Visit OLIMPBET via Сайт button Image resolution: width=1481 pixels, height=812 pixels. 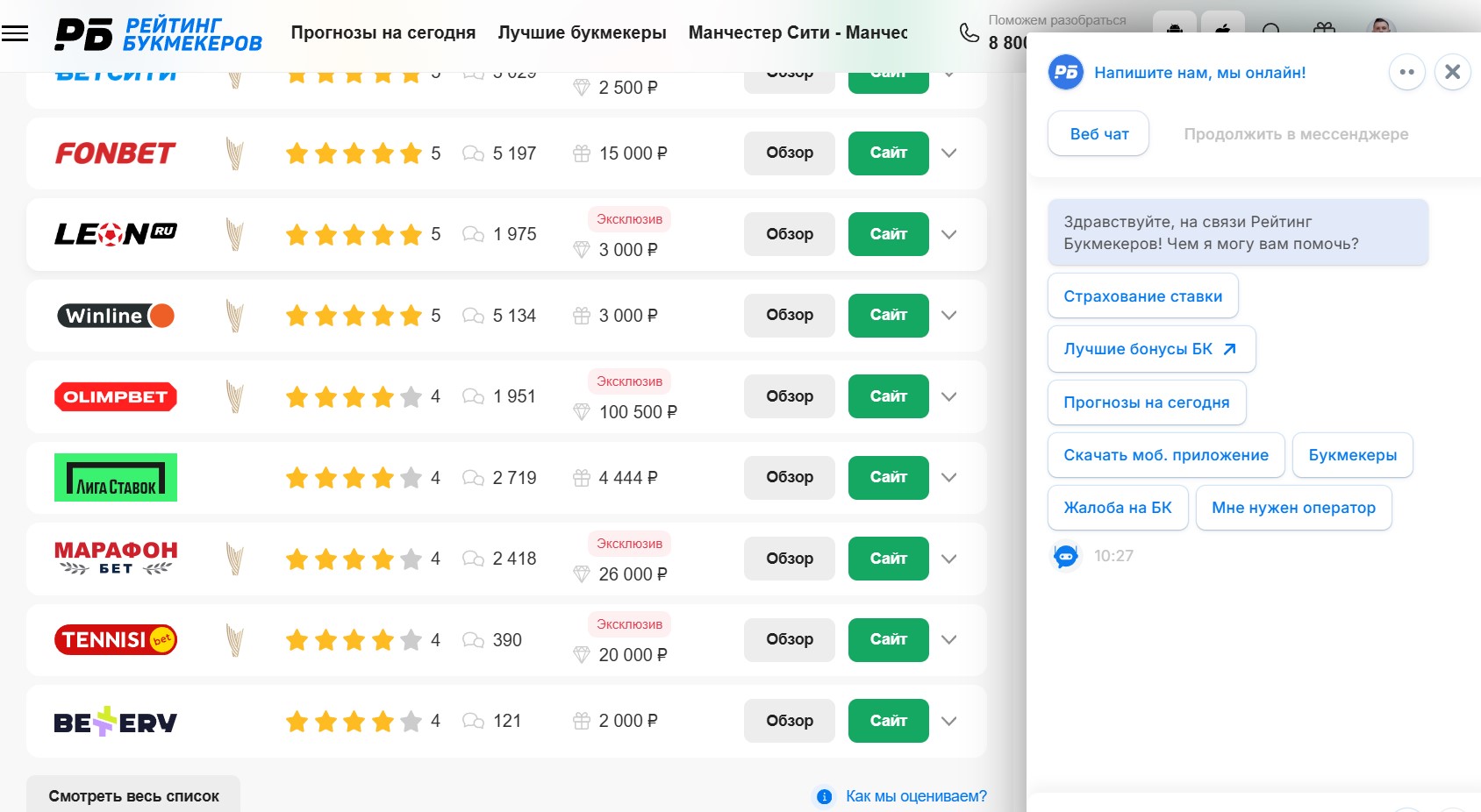click(889, 396)
